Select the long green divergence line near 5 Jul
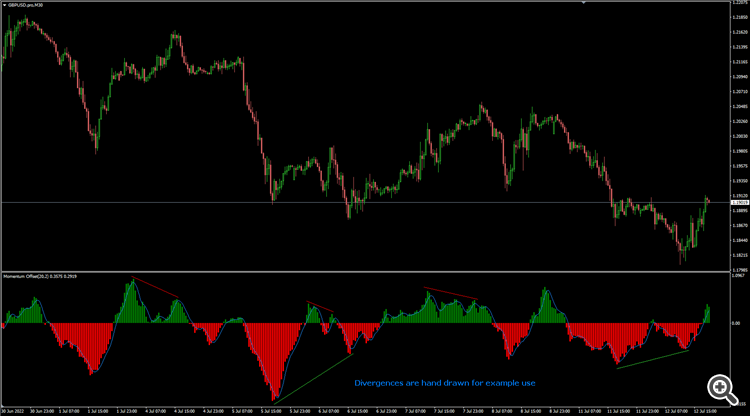The width and height of the screenshot is (750, 416). (x=313, y=379)
